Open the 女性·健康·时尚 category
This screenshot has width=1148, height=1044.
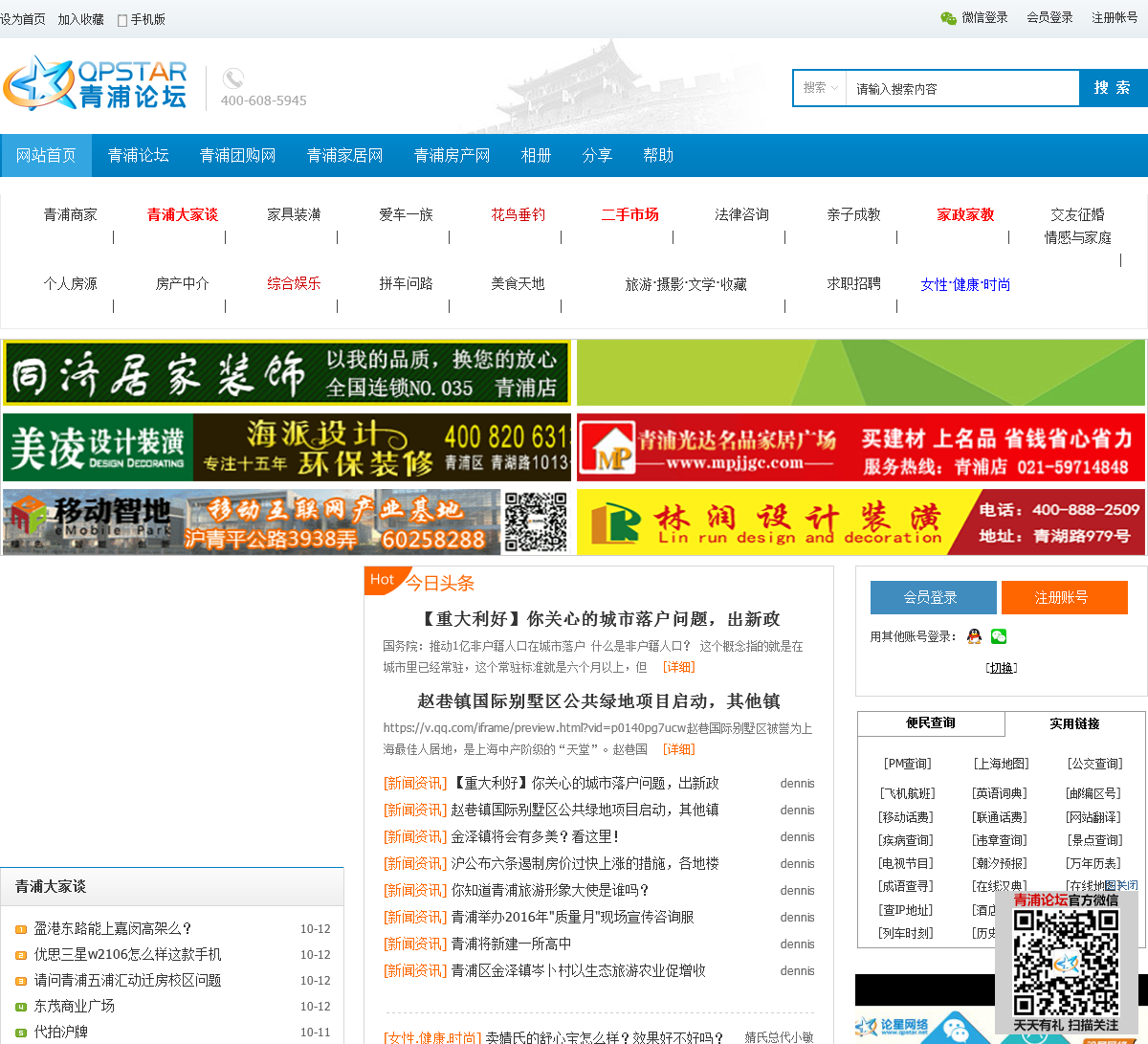pos(966,285)
